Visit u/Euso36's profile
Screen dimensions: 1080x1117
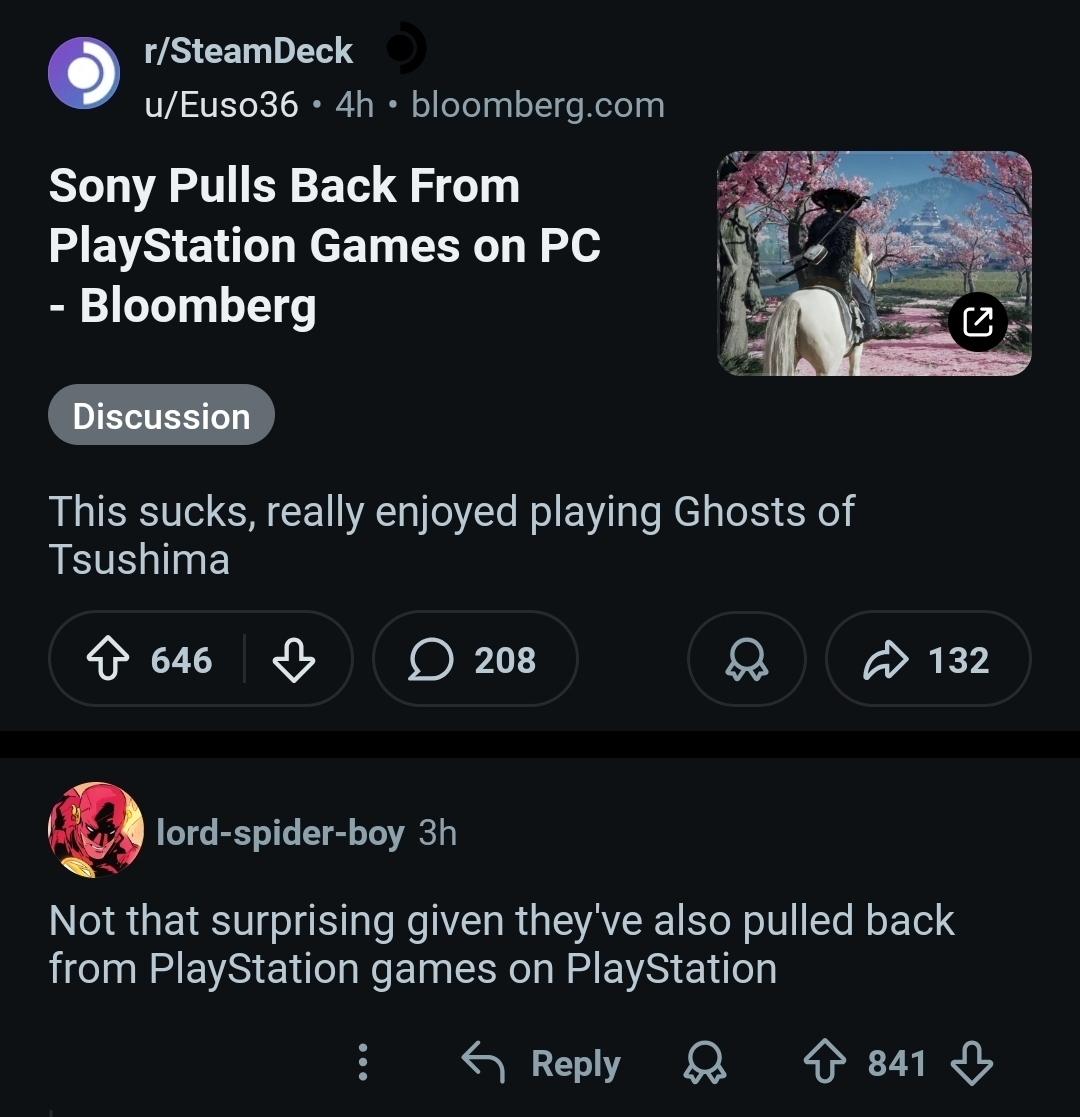(x=221, y=105)
